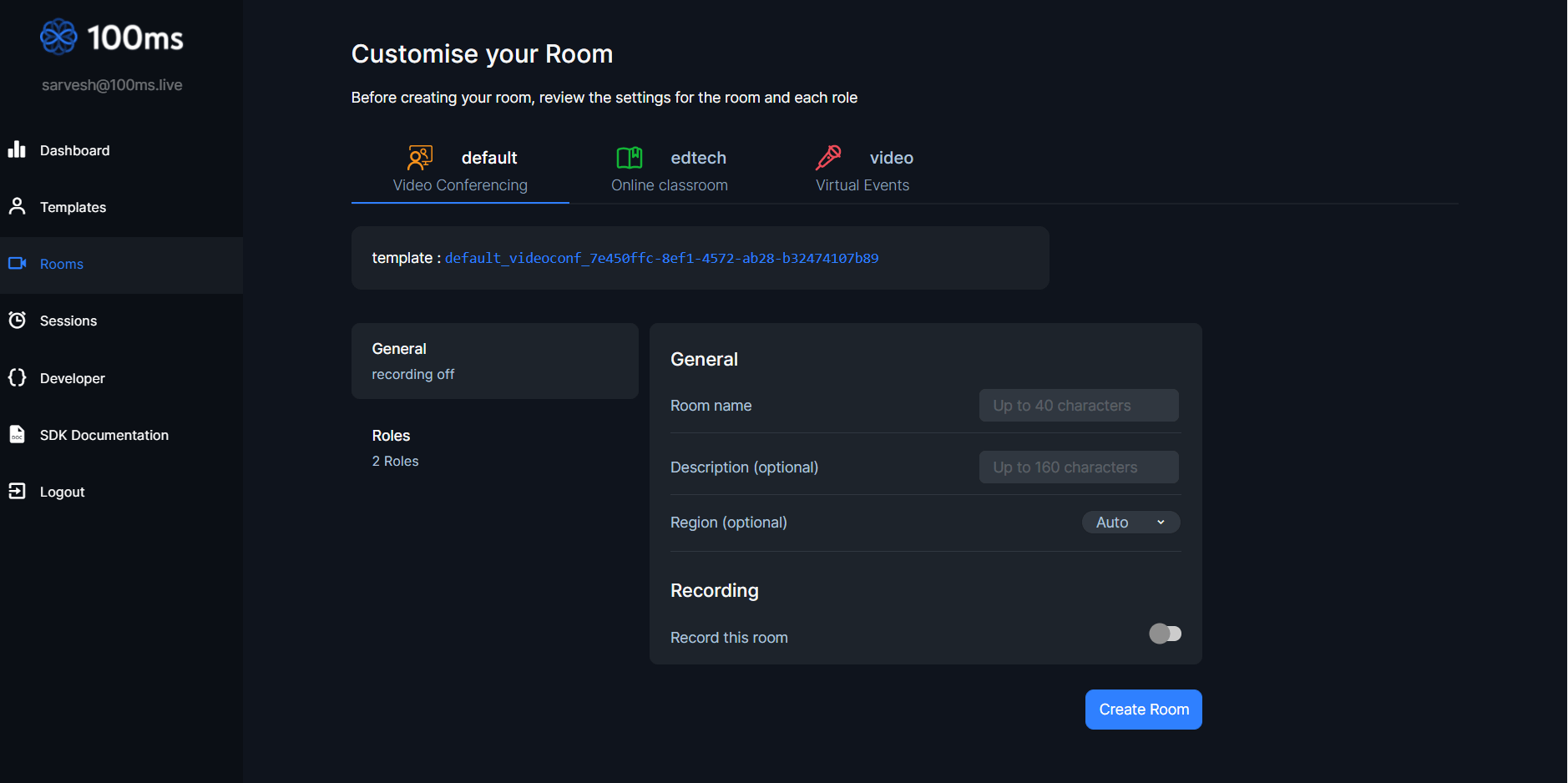Select the Dashboard bar-chart icon
Viewport: 1568px width, 783px height.
click(18, 149)
